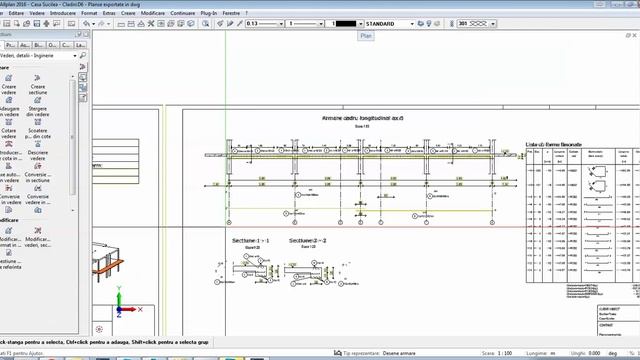Click the Desene armare representation type
Viewport: 640px width, 360px height.
399,353
